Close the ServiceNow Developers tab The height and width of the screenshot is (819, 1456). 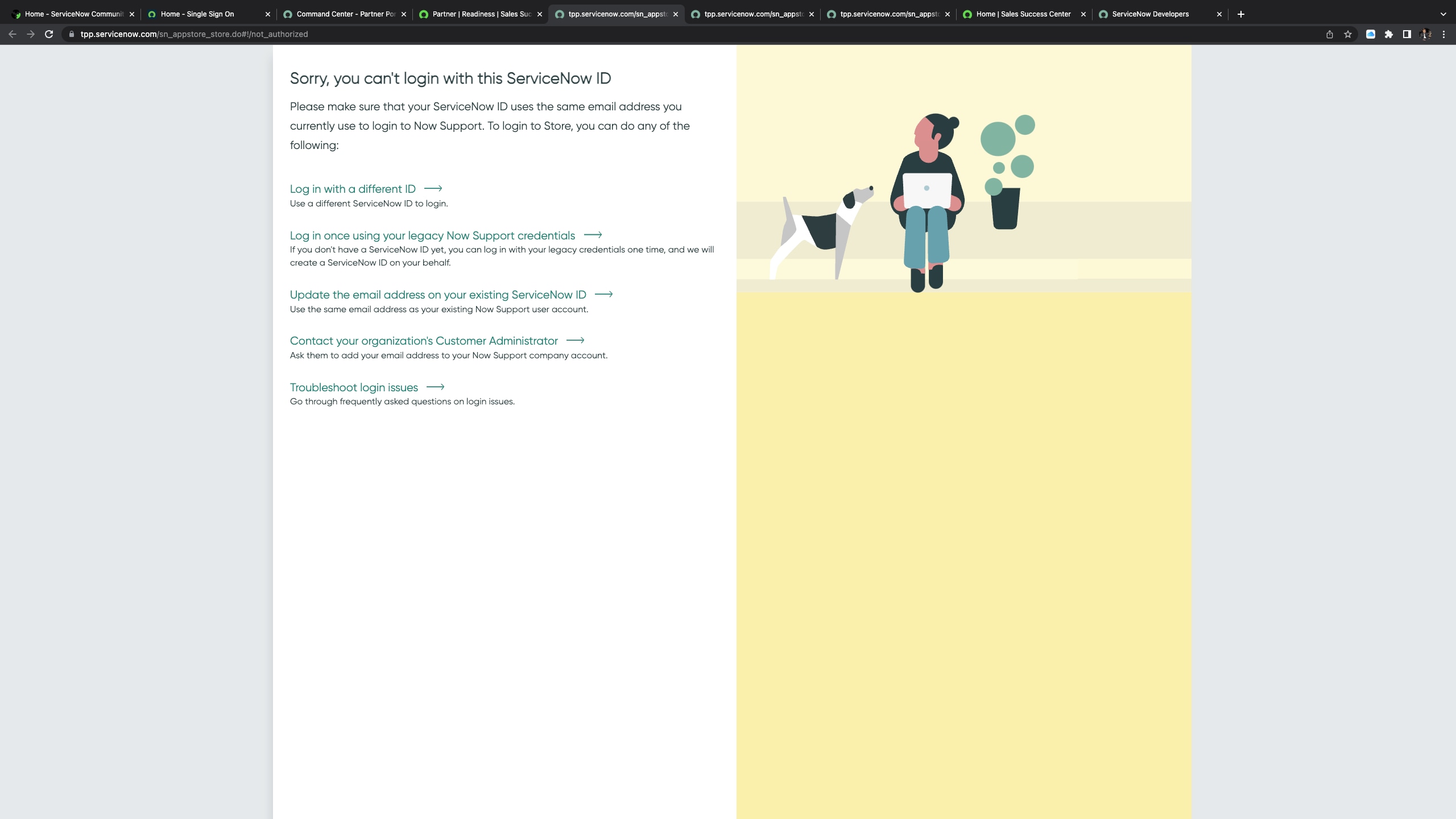coord(1219,14)
